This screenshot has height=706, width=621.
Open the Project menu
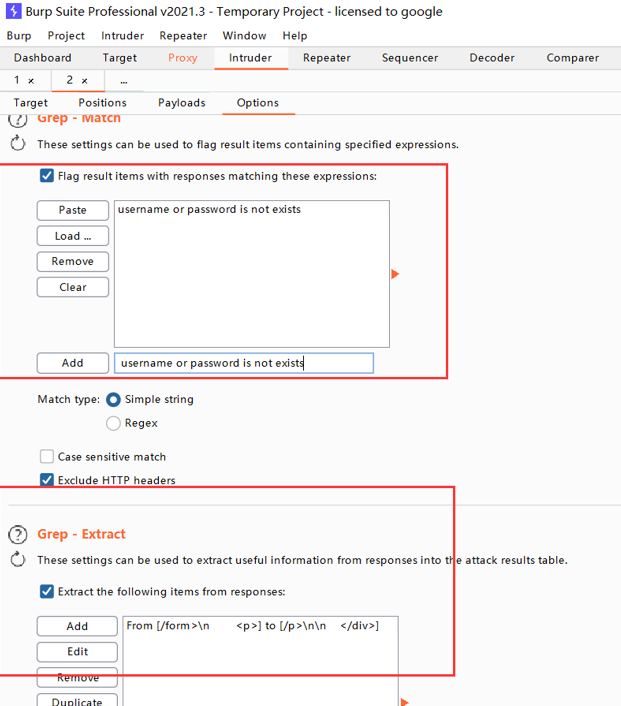pos(66,36)
